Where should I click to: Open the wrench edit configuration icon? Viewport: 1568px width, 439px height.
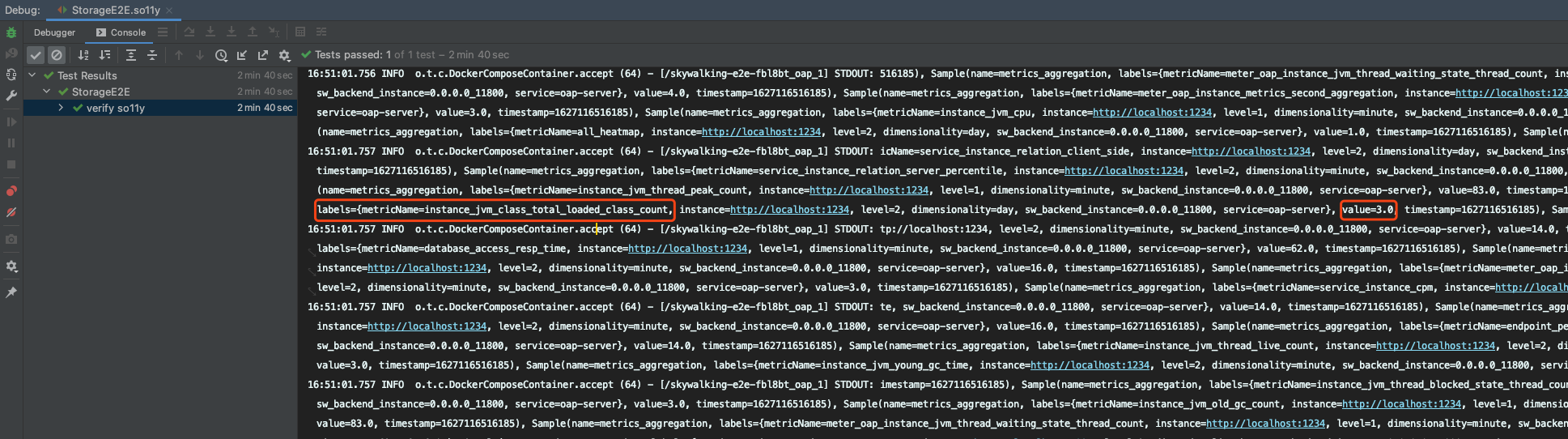coord(11,96)
